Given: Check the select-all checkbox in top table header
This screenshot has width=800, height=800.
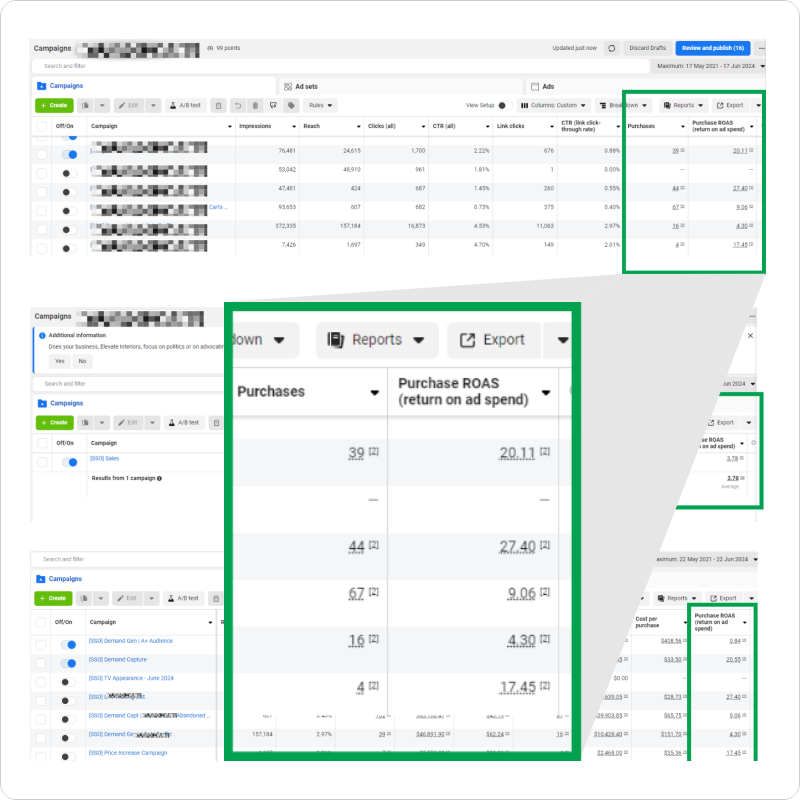Looking at the screenshot, I should point(41,127).
